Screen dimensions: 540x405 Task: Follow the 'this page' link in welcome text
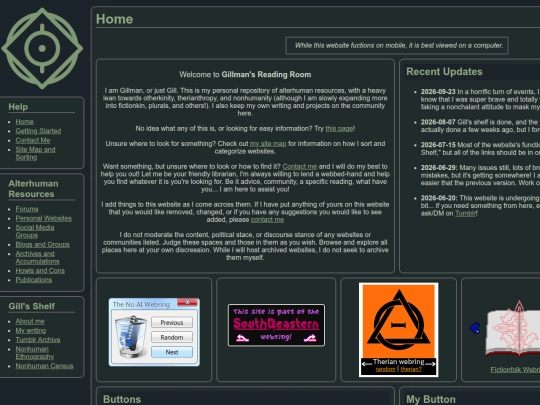340,128
